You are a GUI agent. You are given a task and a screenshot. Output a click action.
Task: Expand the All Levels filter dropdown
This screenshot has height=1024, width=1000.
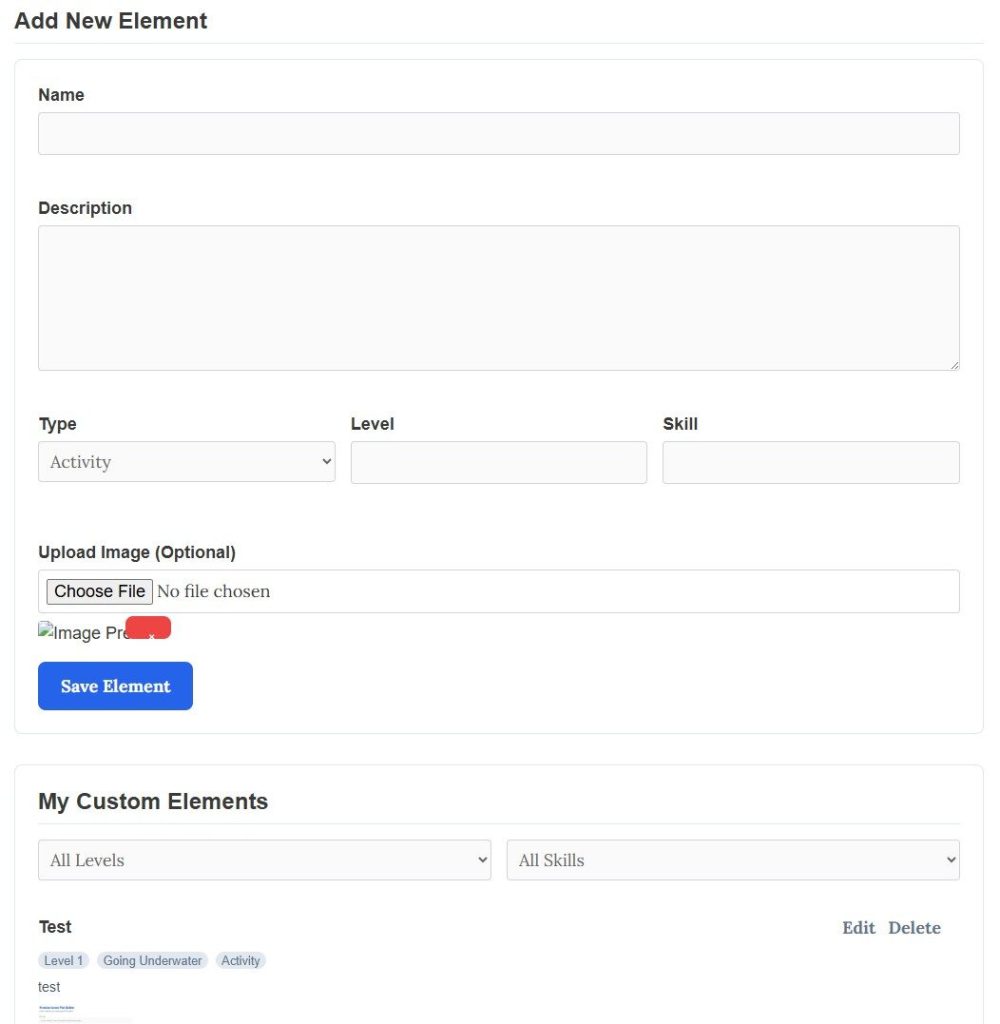pos(265,860)
